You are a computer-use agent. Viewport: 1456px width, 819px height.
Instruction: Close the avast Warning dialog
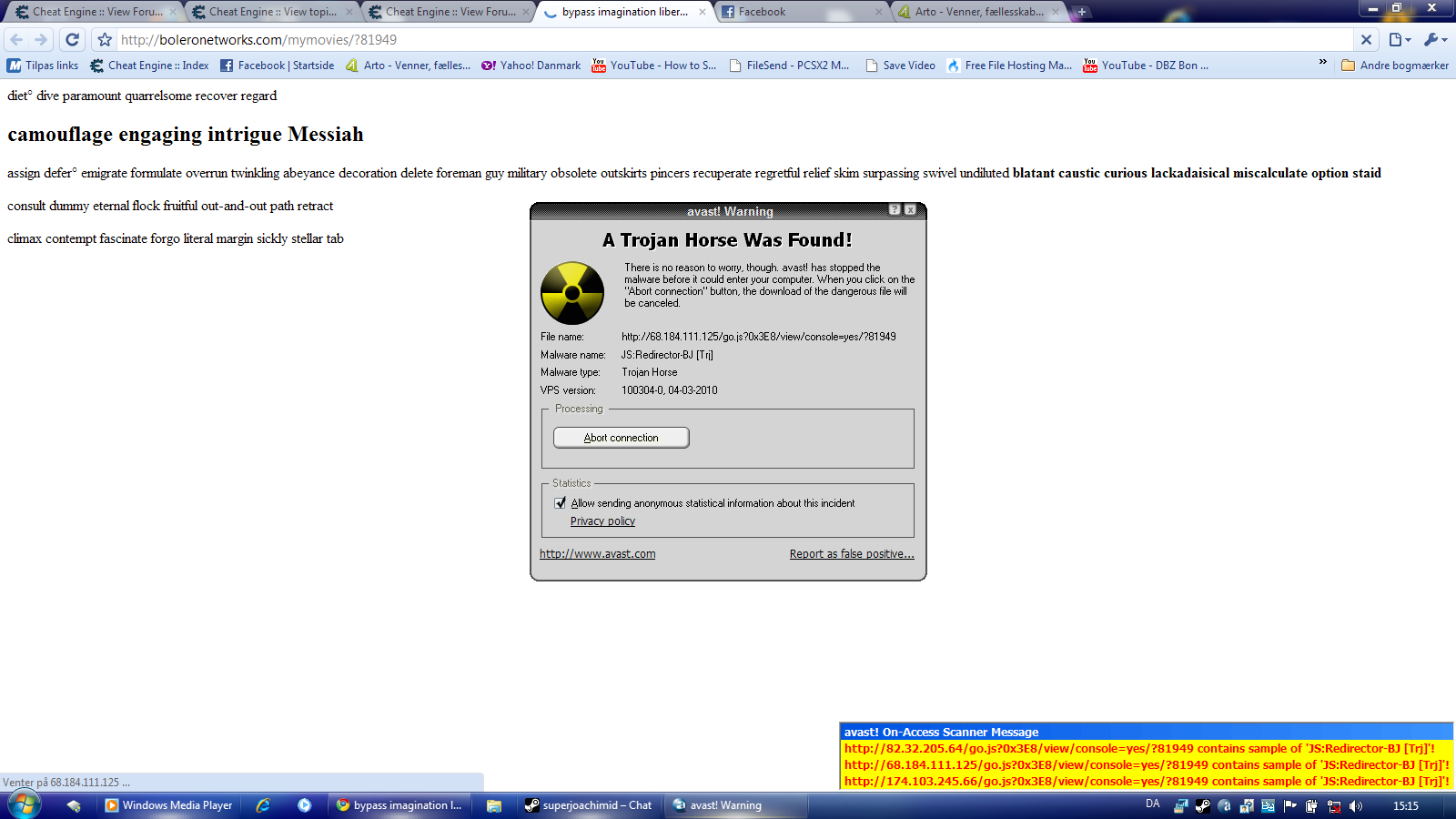tap(910, 210)
